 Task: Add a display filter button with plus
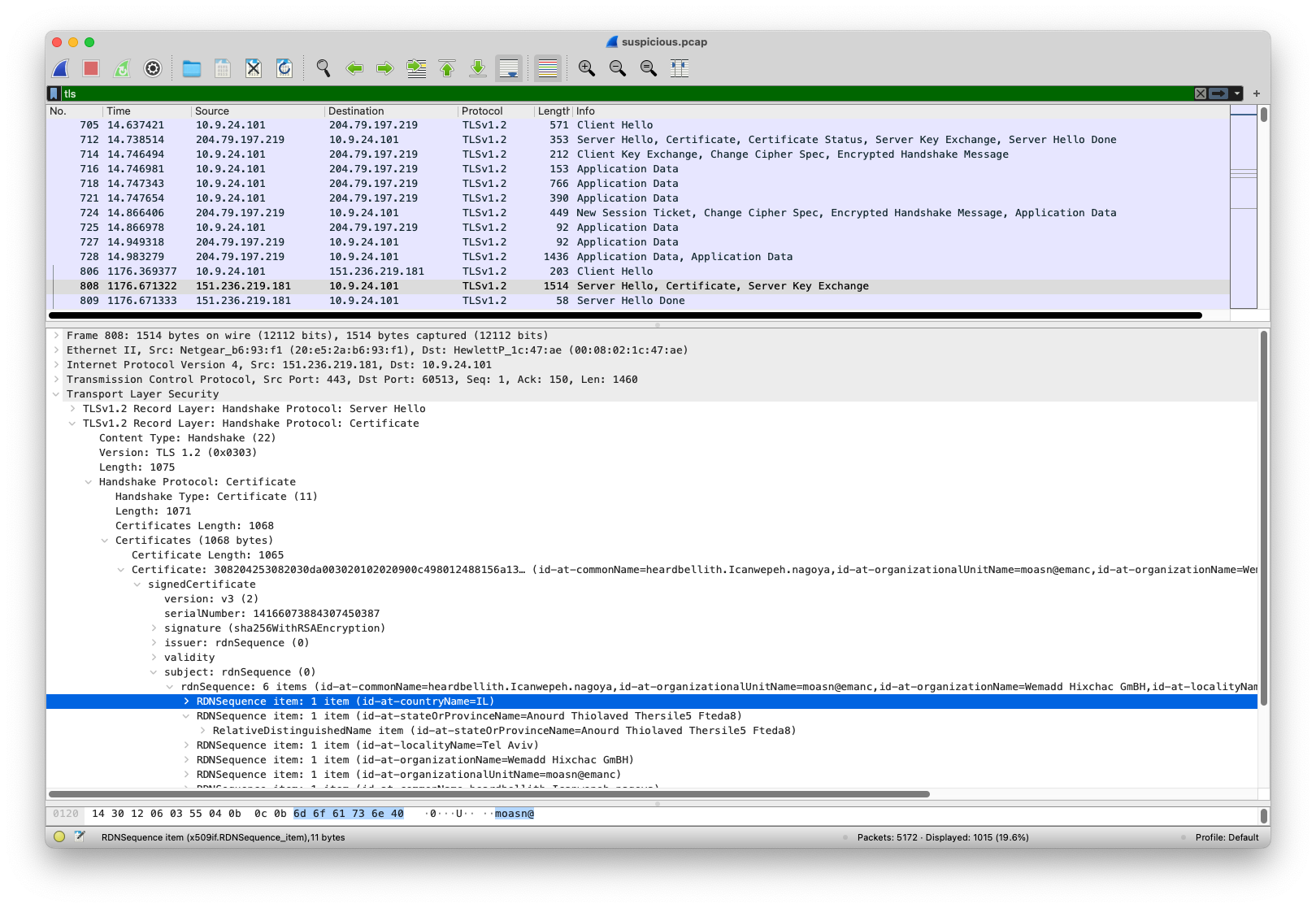click(x=1257, y=93)
